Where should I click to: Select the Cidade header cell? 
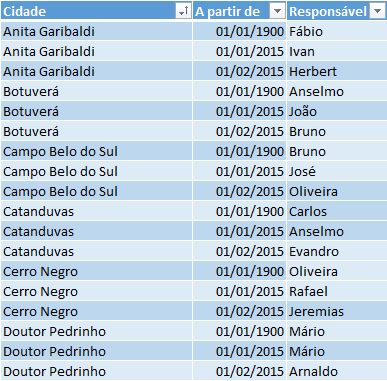click(96, 11)
